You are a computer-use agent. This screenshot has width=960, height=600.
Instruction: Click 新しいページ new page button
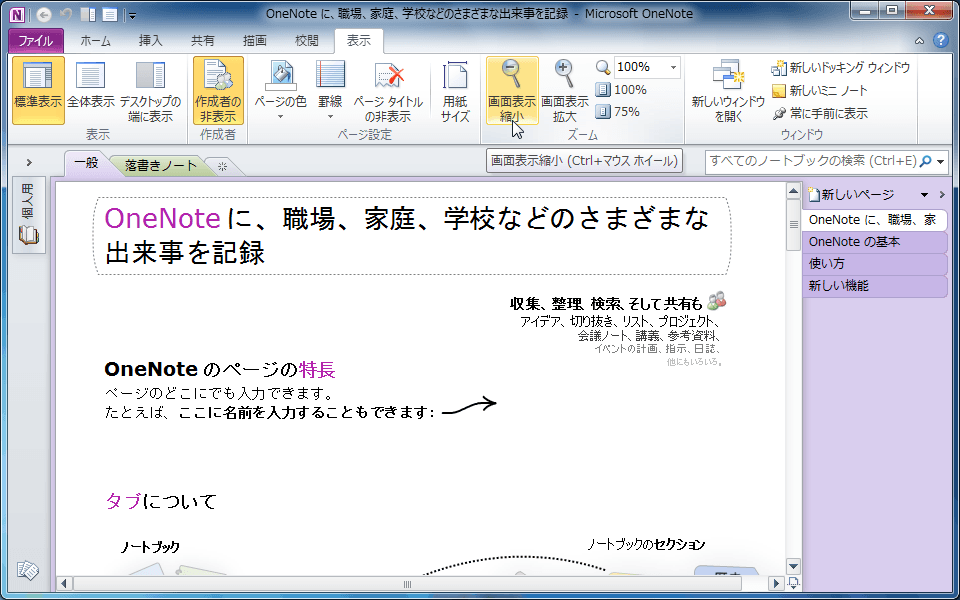(852, 195)
